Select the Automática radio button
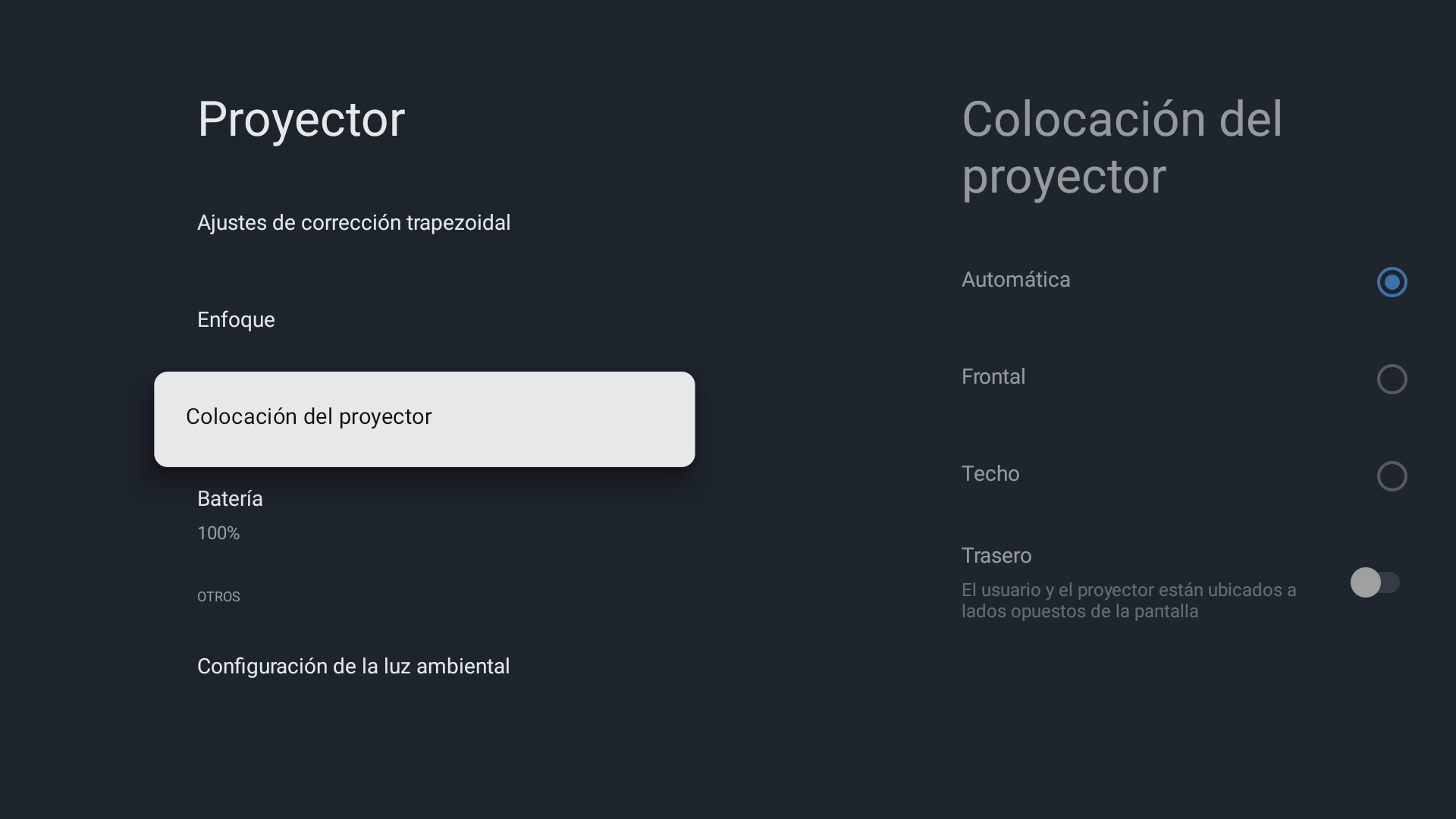This screenshot has height=819, width=1456. pyautogui.click(x=1392, y=282)
